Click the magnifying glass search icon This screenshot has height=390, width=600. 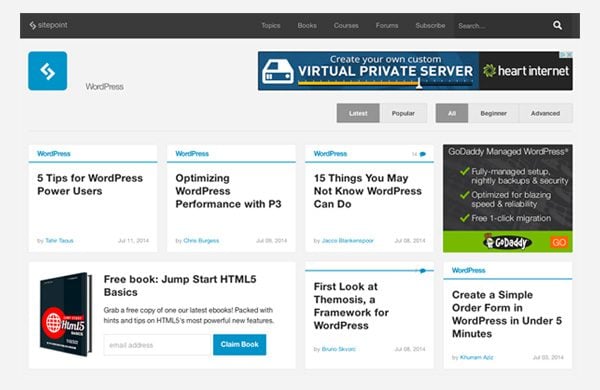[558, 26]
